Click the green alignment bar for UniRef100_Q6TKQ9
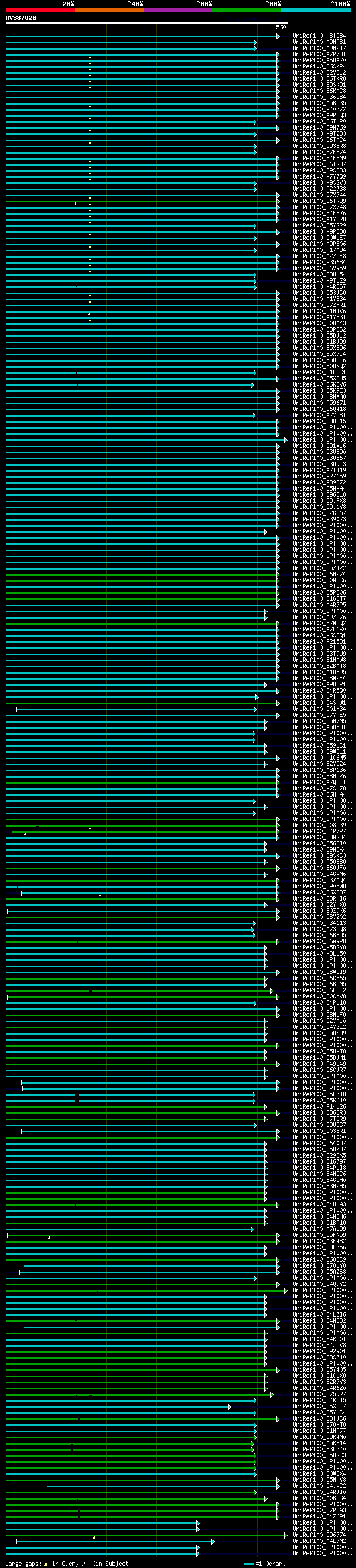Screen dimensions: 356x1568 click(x=142, y=201)
